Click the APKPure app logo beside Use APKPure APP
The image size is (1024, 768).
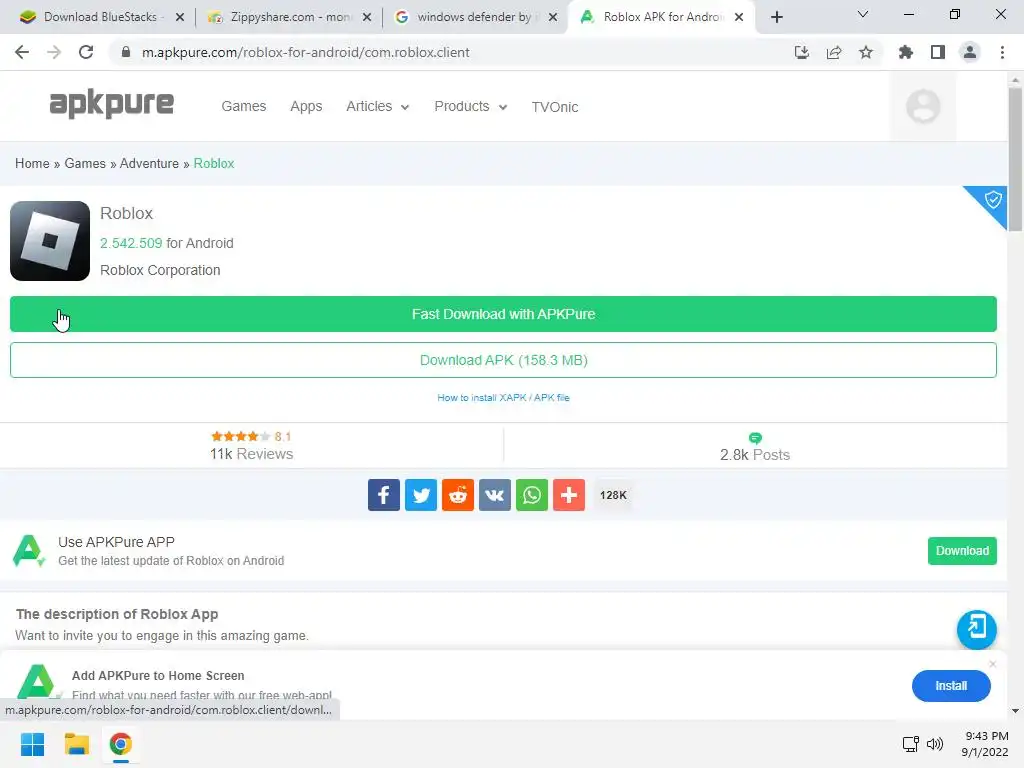(29, 551)
